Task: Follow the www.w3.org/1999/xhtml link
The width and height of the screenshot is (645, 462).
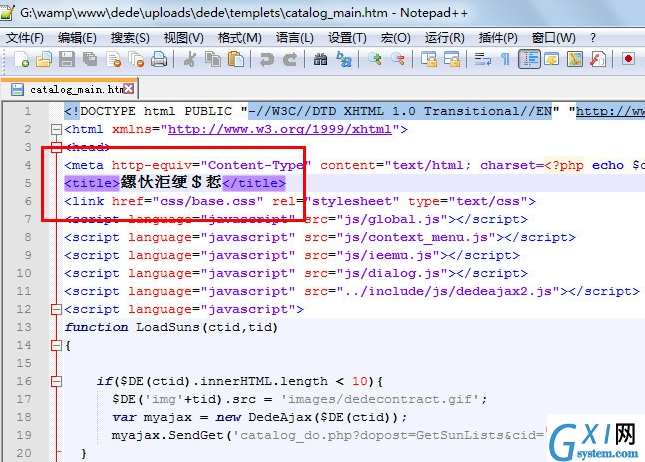Action: pyautogui.click(x=280, y=129)
